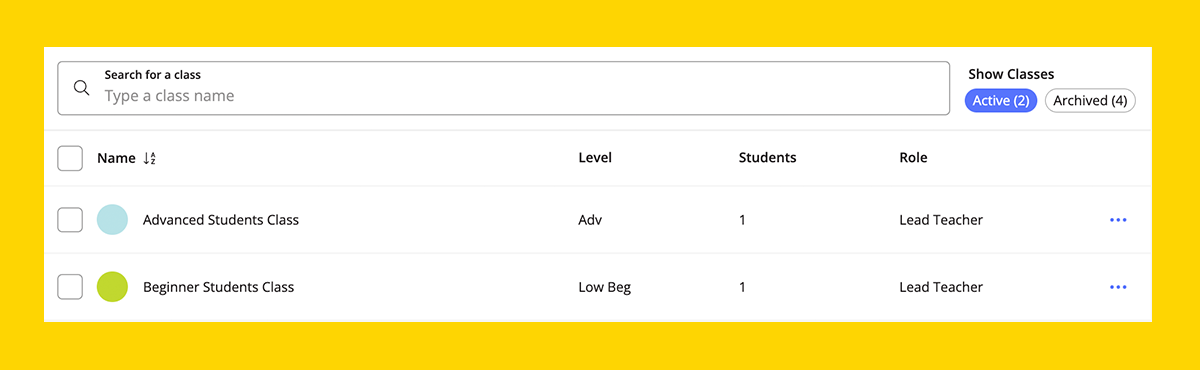The image size is (1200, 370).
Task: Tick the select-all classes checkbox
Action: pos(70,158)
